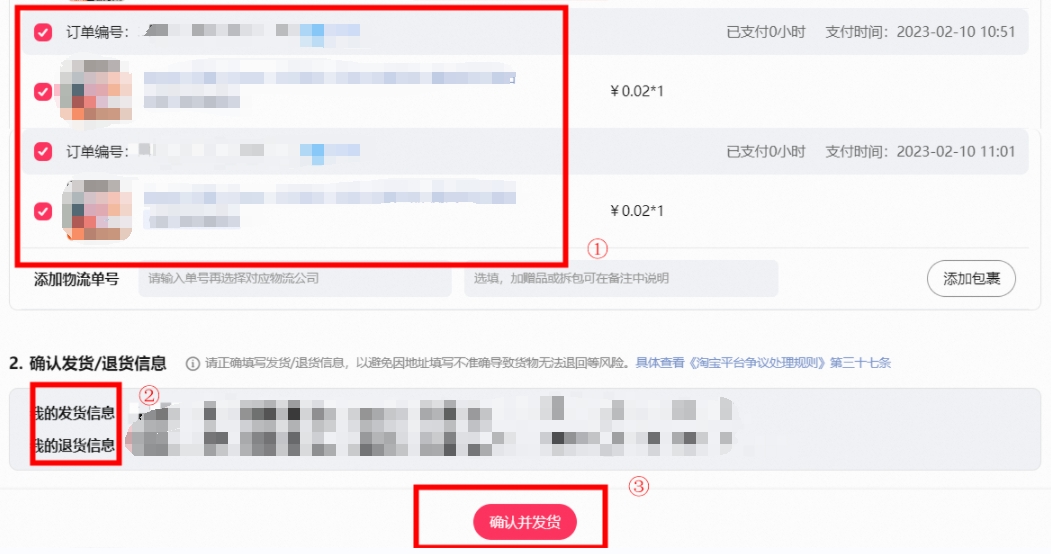
Task: Click the 2. 确认发货/退货信息 section heading
Action: 88,363
